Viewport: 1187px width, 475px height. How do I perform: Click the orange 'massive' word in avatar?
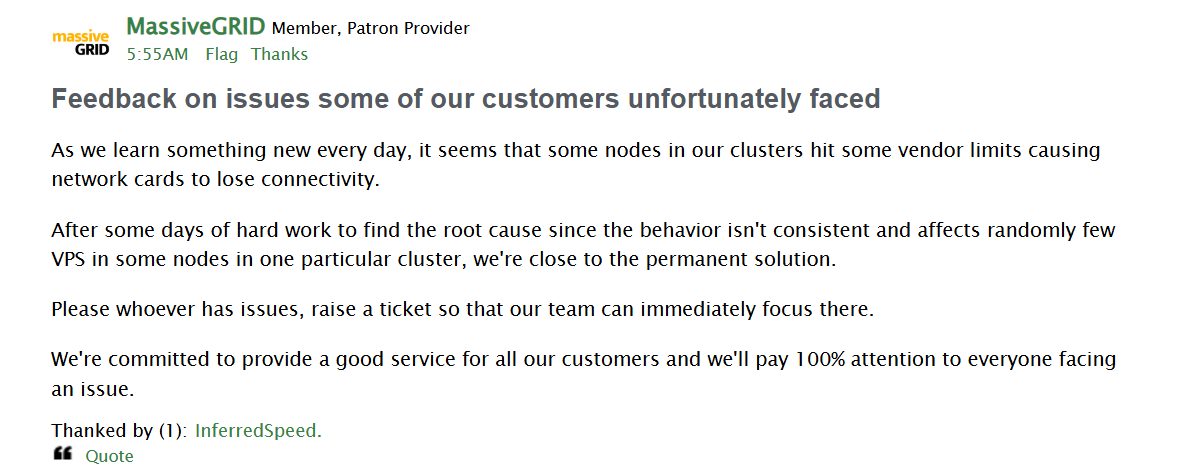pyautogui.click(x=80, y=36)
